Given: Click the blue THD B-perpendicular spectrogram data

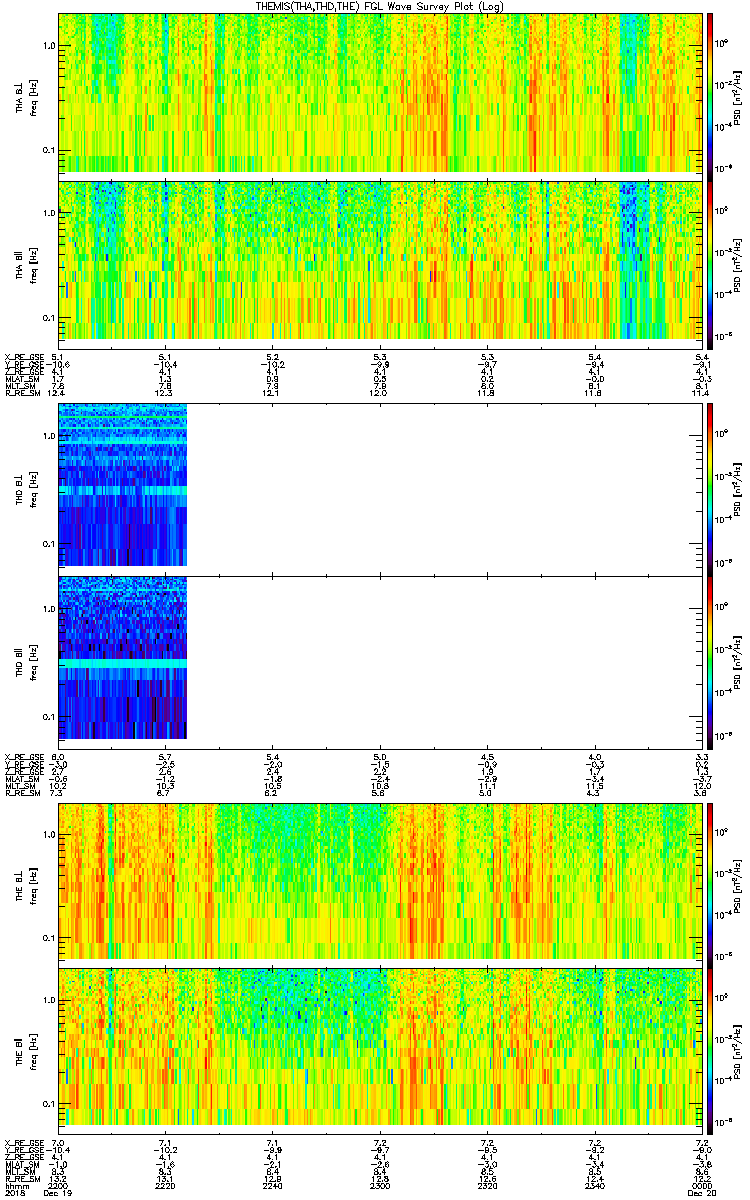Looking at the screenshot, I should pos(123,485).
